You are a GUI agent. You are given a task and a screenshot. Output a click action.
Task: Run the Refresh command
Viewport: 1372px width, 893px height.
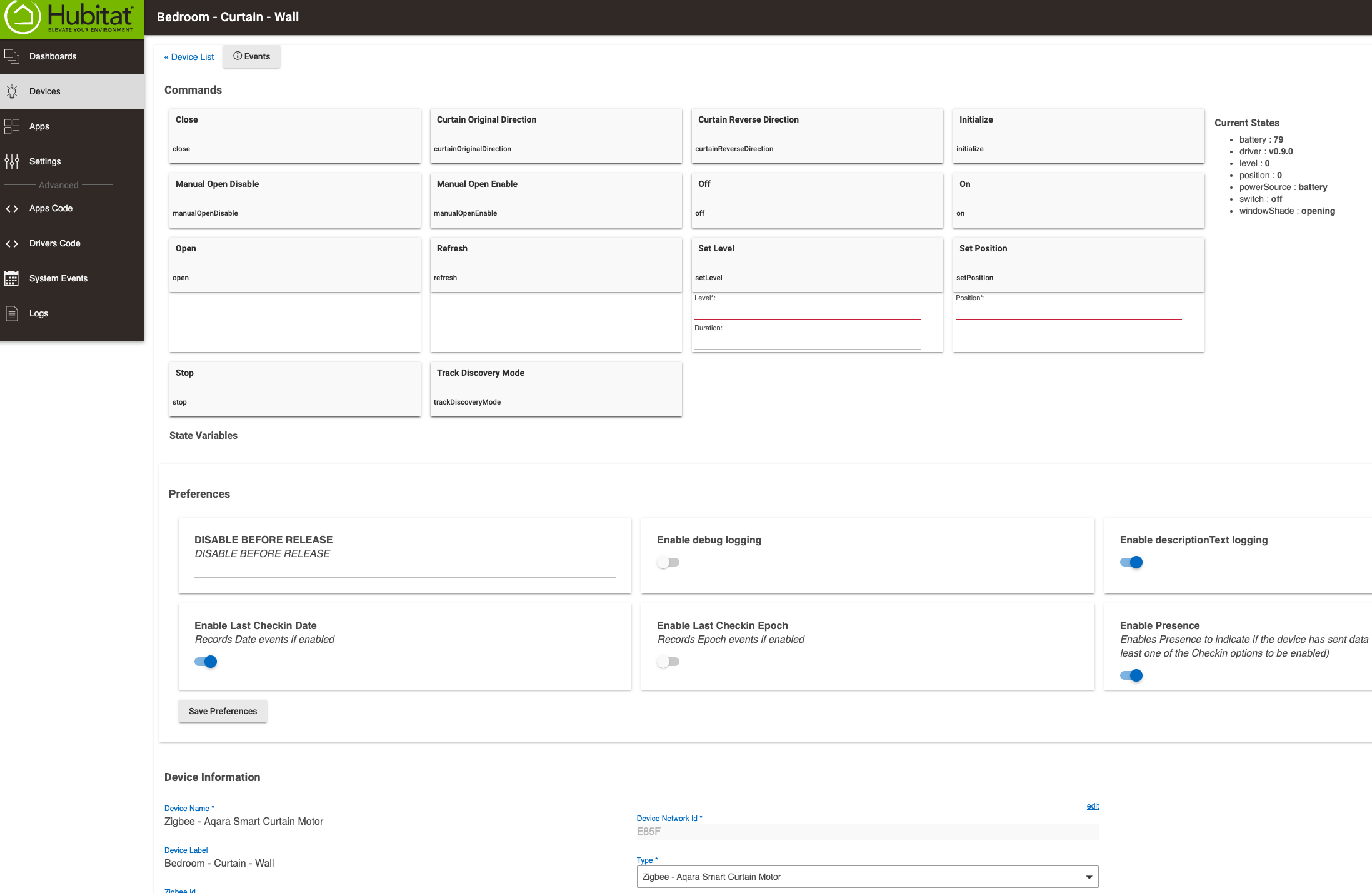556,265
